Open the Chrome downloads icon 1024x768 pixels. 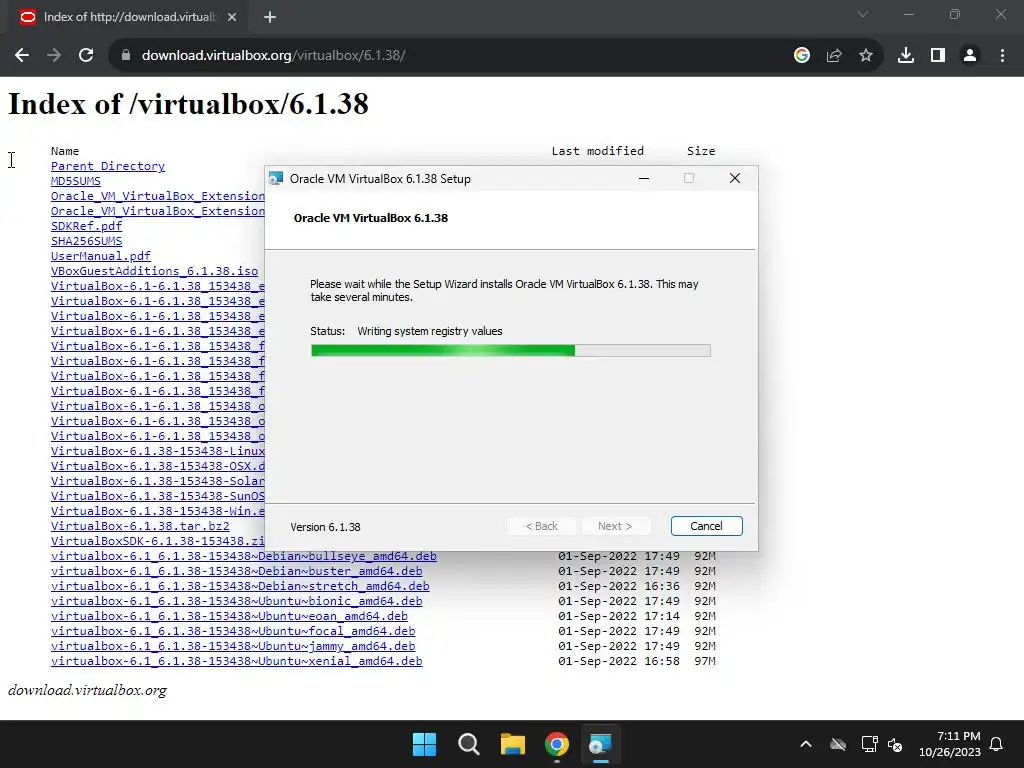point(906,56)
